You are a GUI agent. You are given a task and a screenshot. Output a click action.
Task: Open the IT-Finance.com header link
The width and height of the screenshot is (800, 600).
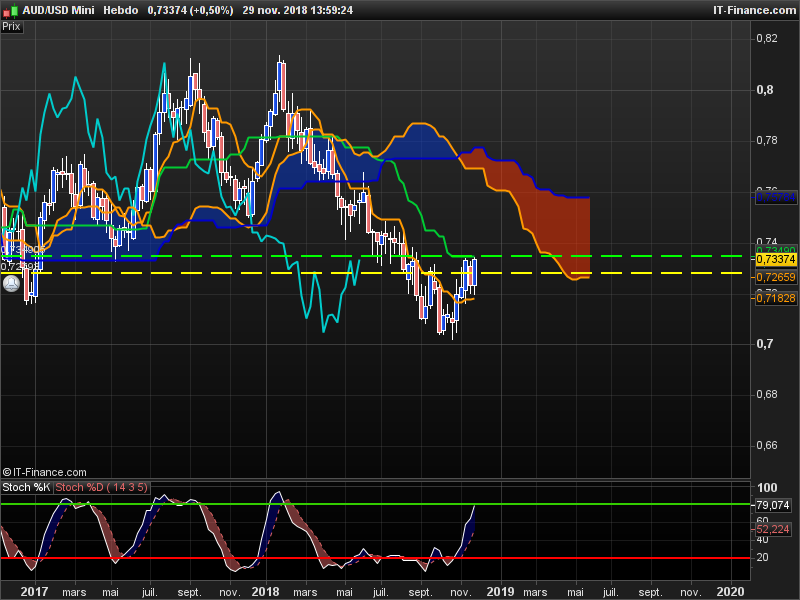click(754, 10)
